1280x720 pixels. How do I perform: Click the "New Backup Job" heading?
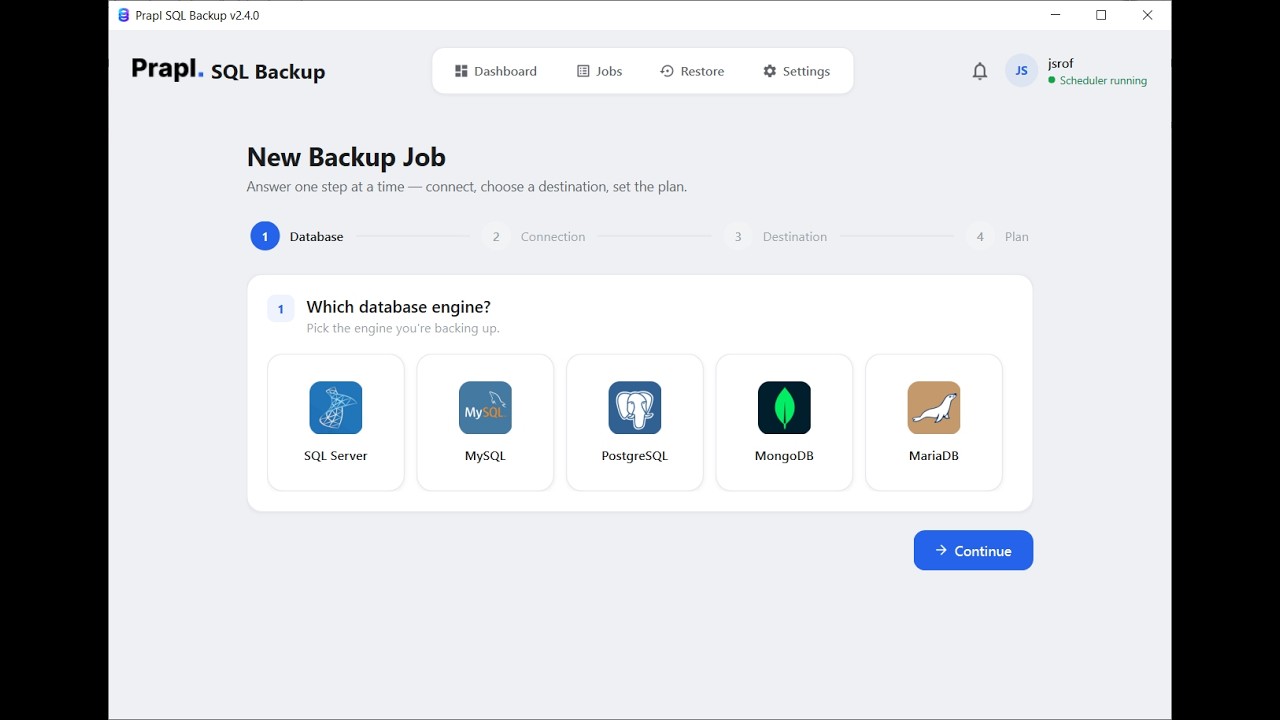point(346,157)
